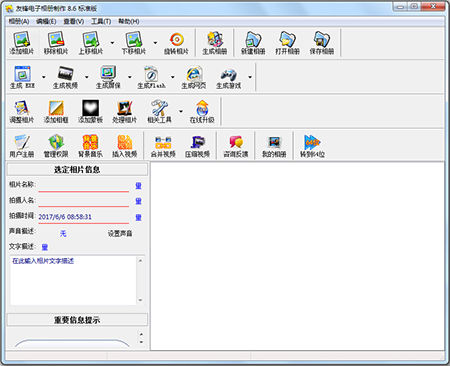Click the description text area scrollbar down arrow
Screen dimensions: 450x366
[x=141, y=300]
